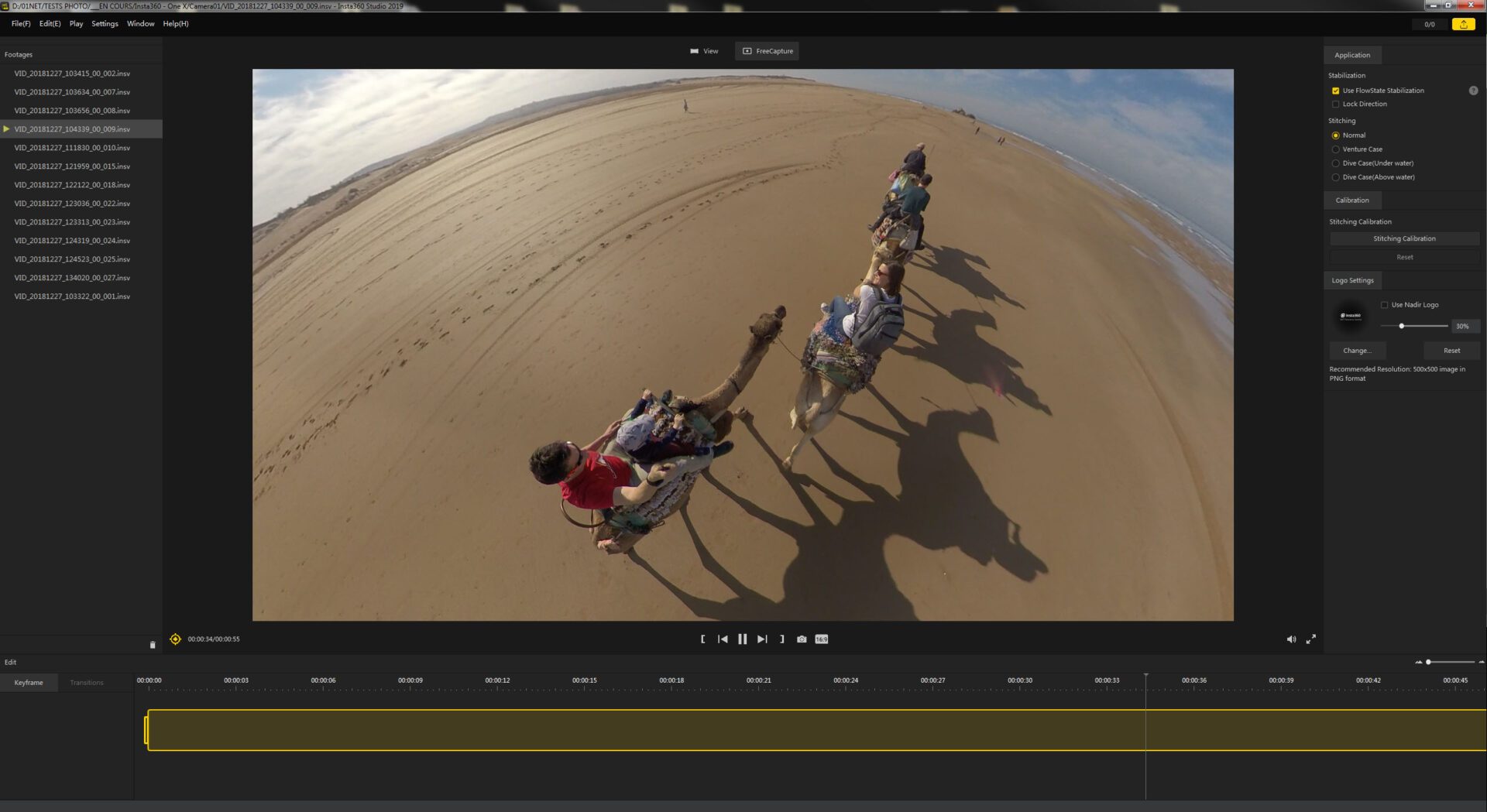Pause the video playback
Image resolution: width=1487 pixels, height=812 pixels.
(742, 639)
